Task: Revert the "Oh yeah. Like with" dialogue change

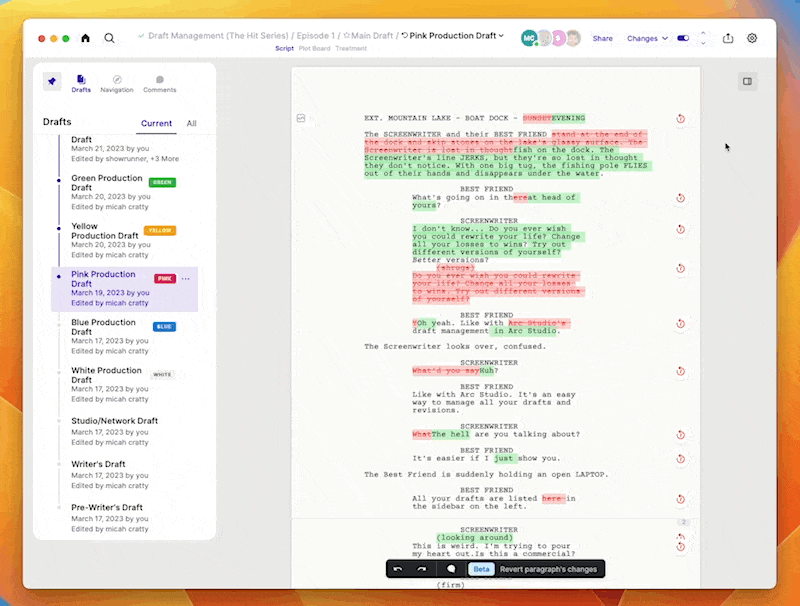Action: tap(681, 323)
